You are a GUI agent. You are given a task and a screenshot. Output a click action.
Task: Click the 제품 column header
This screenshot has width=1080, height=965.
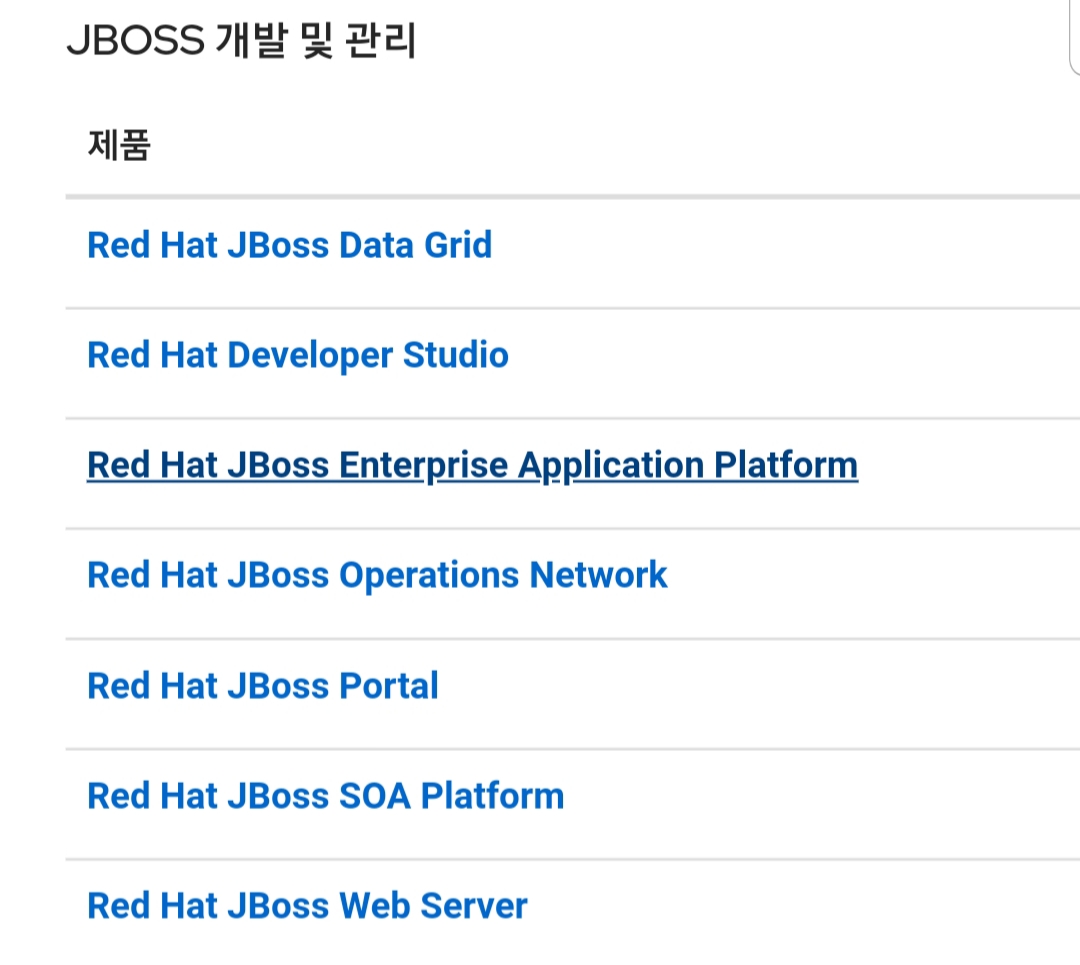(x=119, y=145)
